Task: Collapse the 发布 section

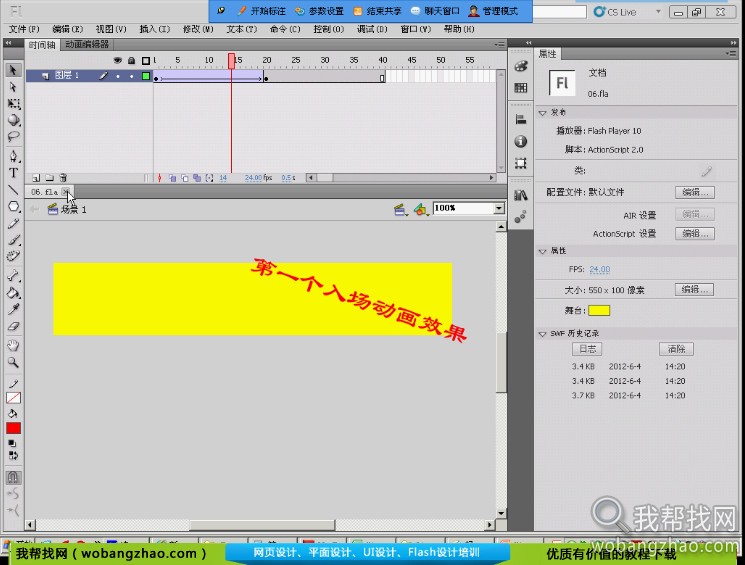Action: click(x=543, y=113)
